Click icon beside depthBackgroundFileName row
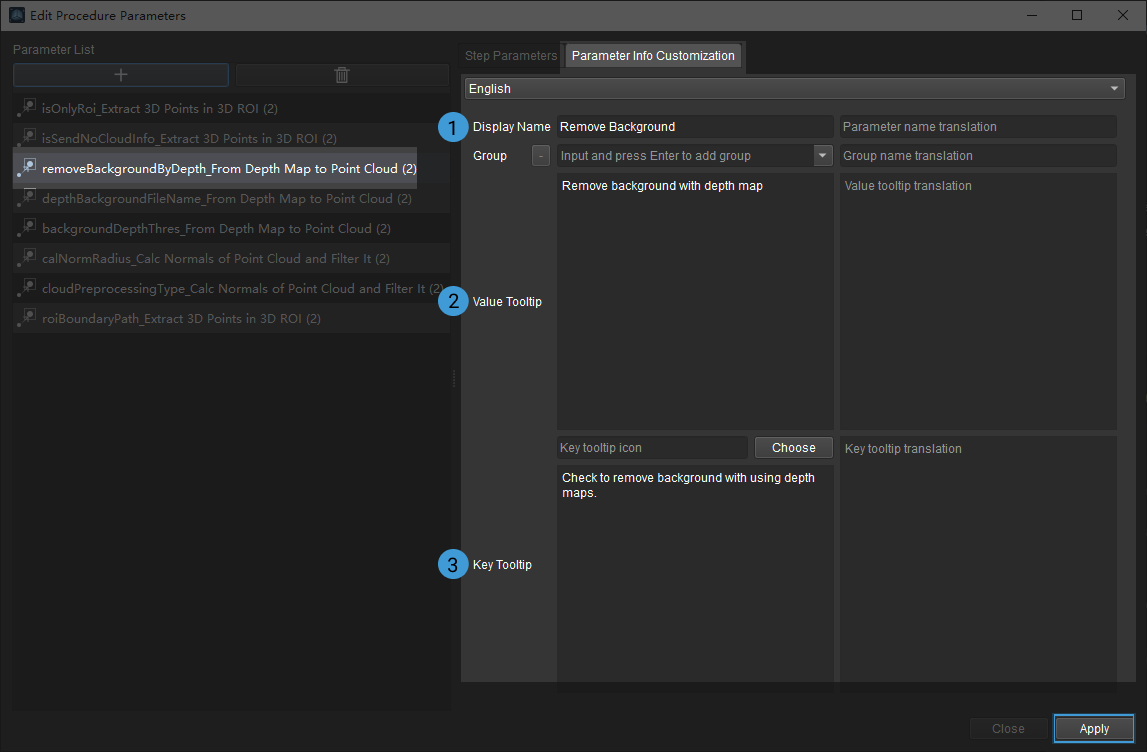The image size is (1147, 752). 27,198
